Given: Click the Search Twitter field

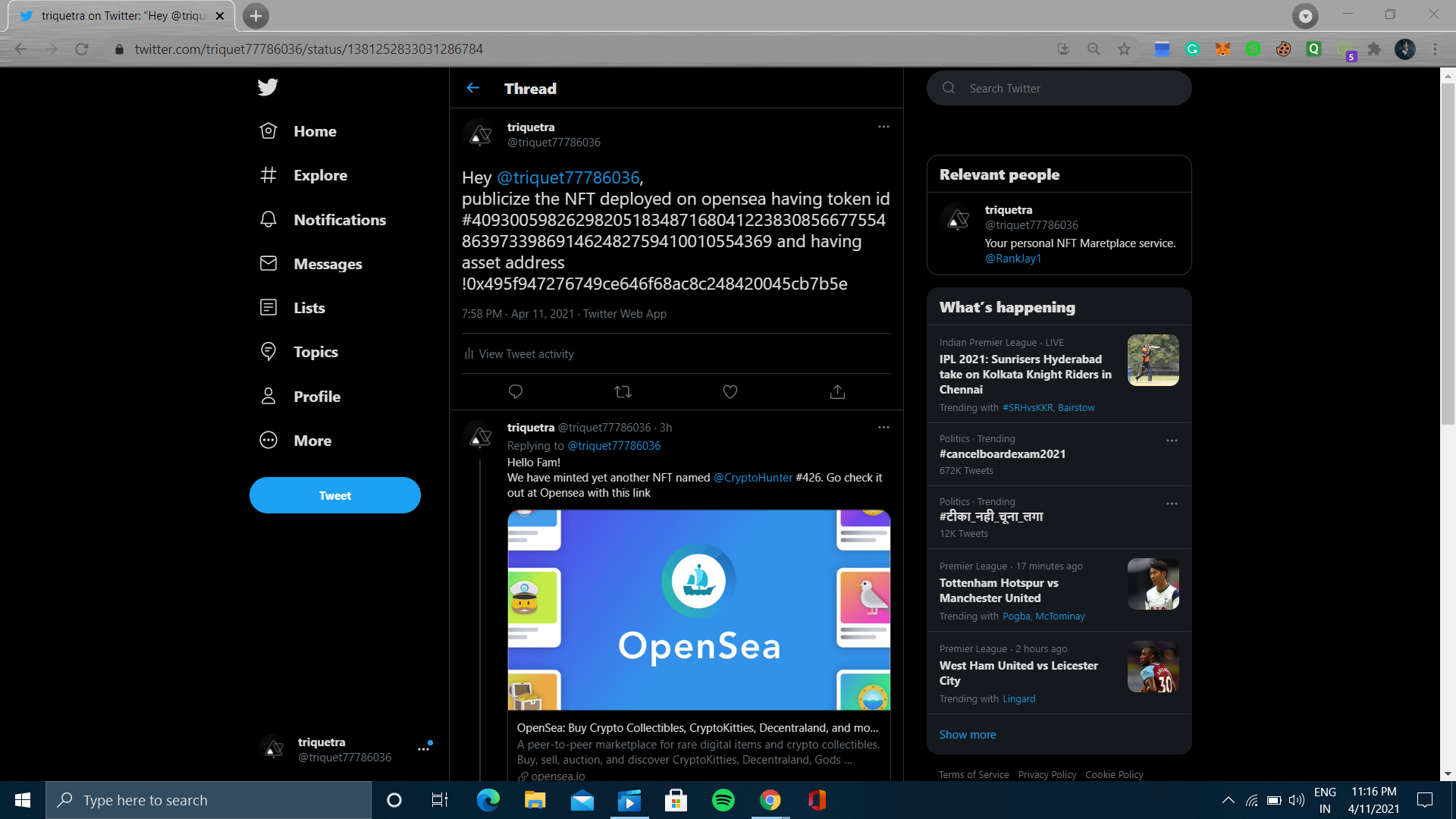Looking at the screenshot, I should click(x=1059, y=88).
